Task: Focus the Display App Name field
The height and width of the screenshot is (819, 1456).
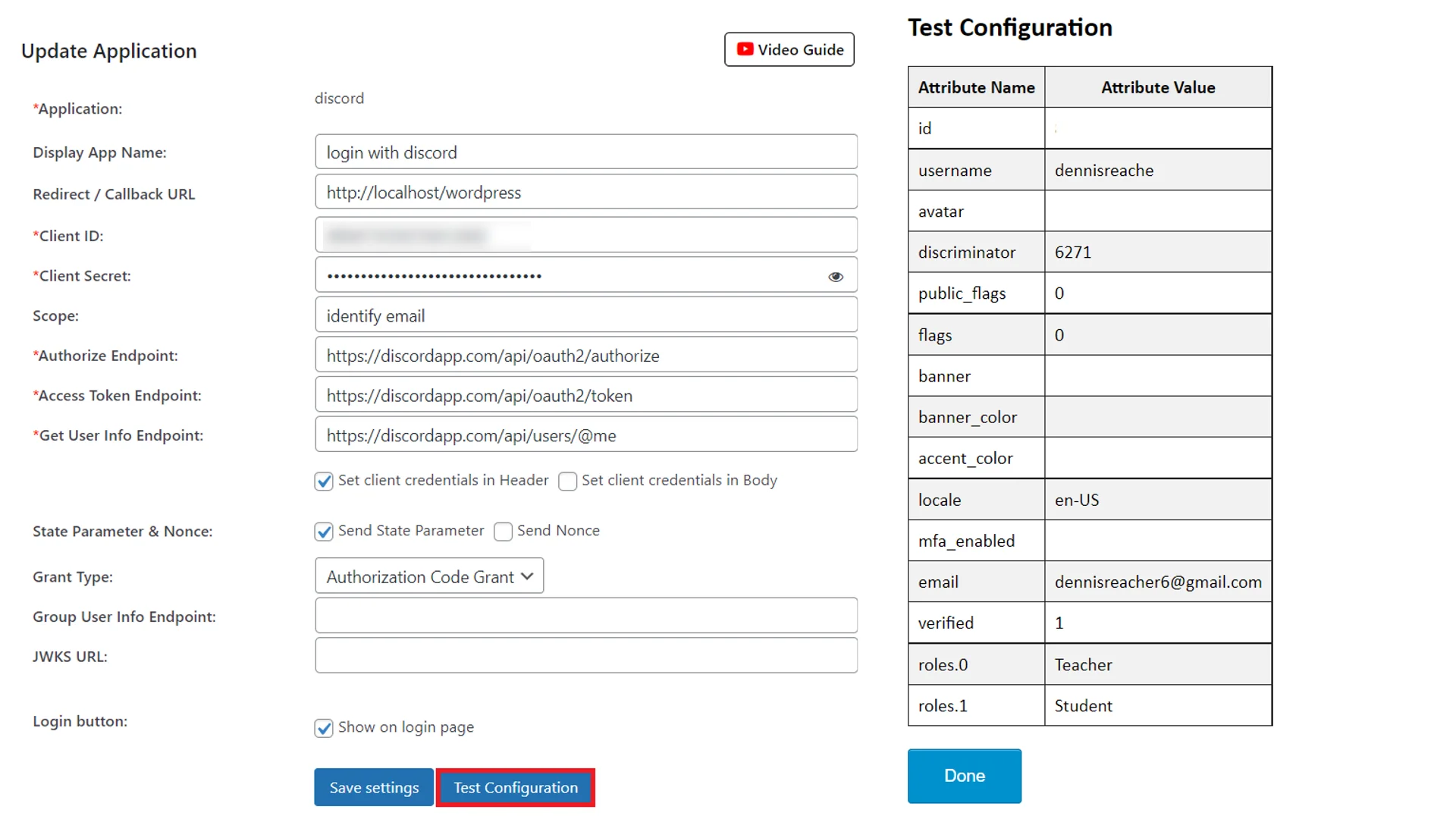Action: click(x=586, y=152)
